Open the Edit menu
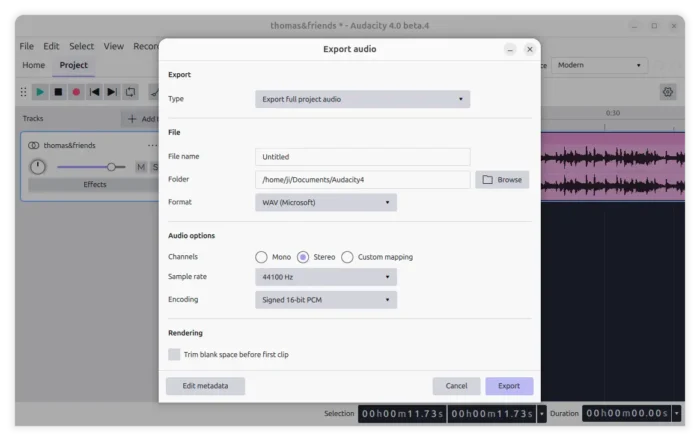The image size is (700, 441). pyautogui.click(x=51, y=46)
